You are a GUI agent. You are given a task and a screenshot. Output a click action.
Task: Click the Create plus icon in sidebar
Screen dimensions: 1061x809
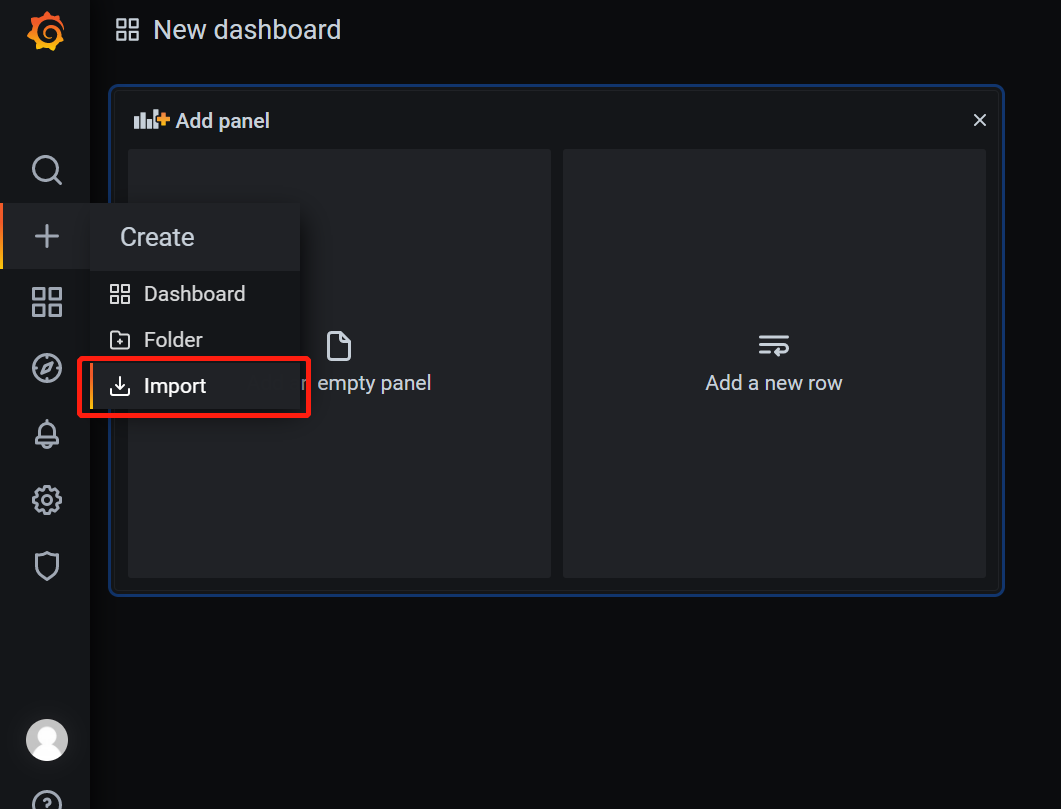pyautogui.click(x=47, y=236)
